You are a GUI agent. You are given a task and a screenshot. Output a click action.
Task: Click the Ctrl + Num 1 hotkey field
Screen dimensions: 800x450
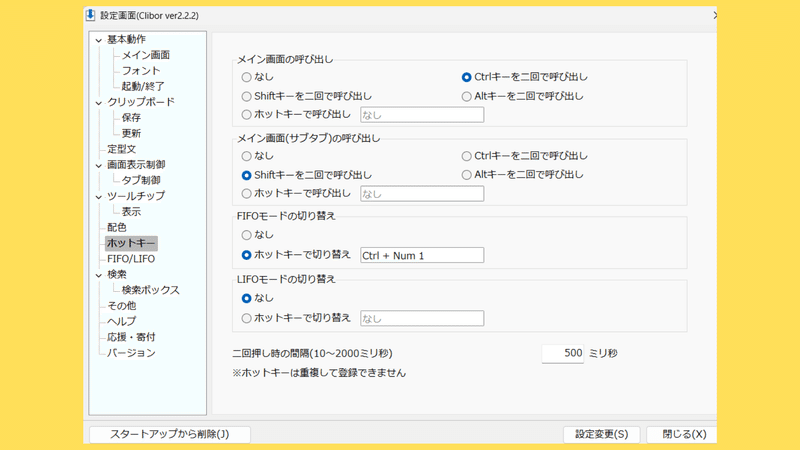click(422, 255)
